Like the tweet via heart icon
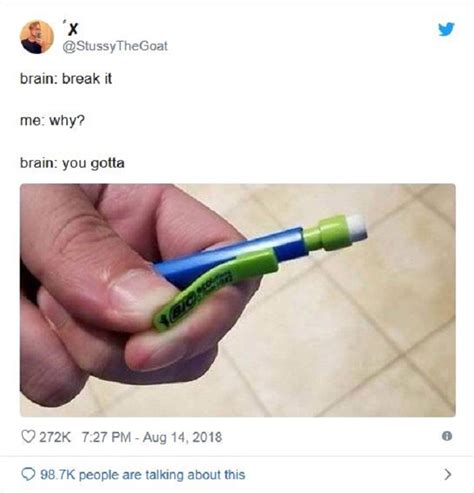The image size is (474, 493). tap(28, 436)
